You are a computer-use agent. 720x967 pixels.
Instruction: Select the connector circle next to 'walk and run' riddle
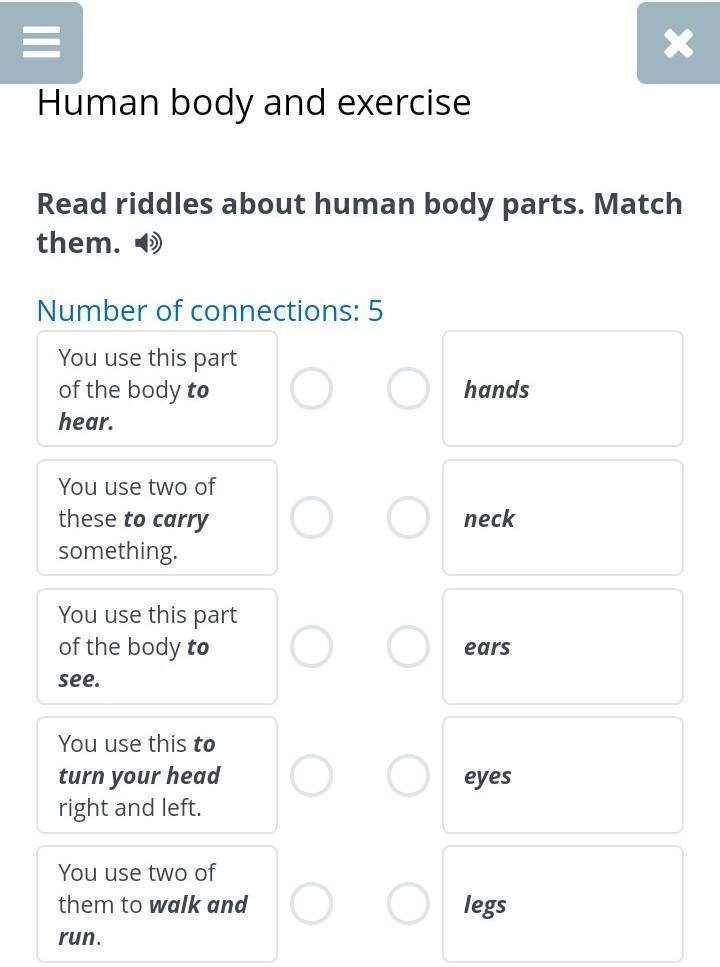pyautogui.click(x=311, y=904)
